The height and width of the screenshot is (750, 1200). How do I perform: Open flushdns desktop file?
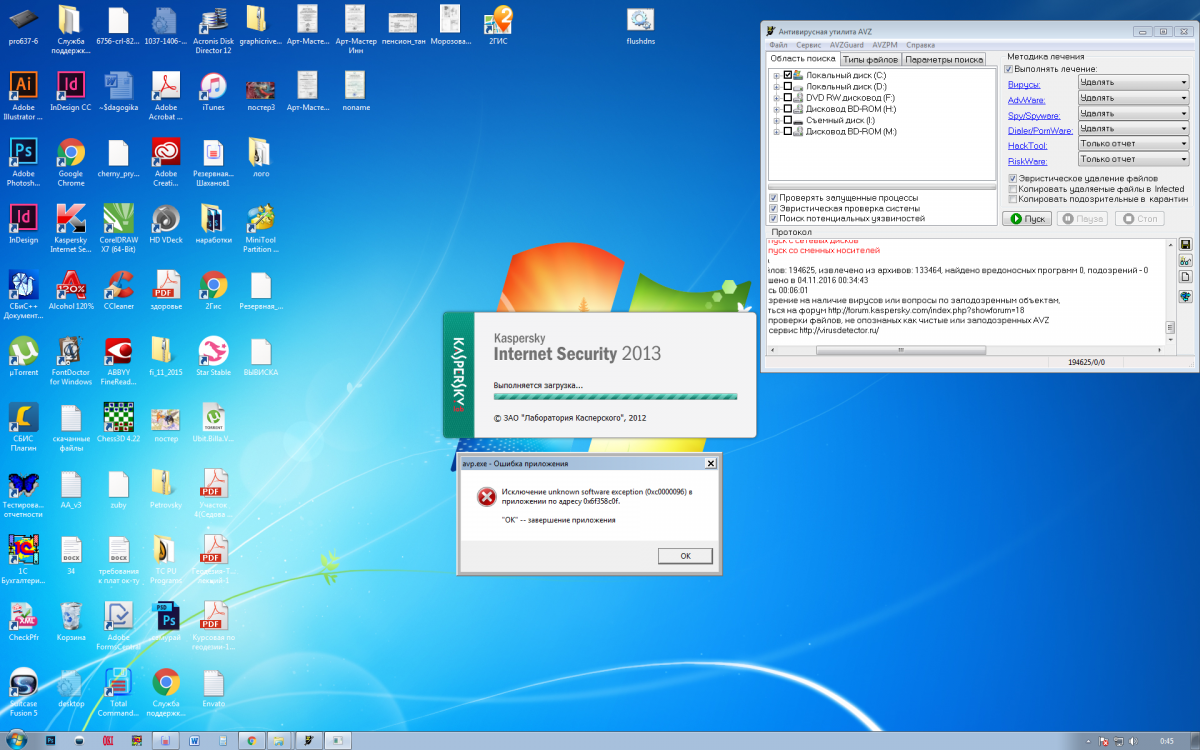(x=640, y=25)
